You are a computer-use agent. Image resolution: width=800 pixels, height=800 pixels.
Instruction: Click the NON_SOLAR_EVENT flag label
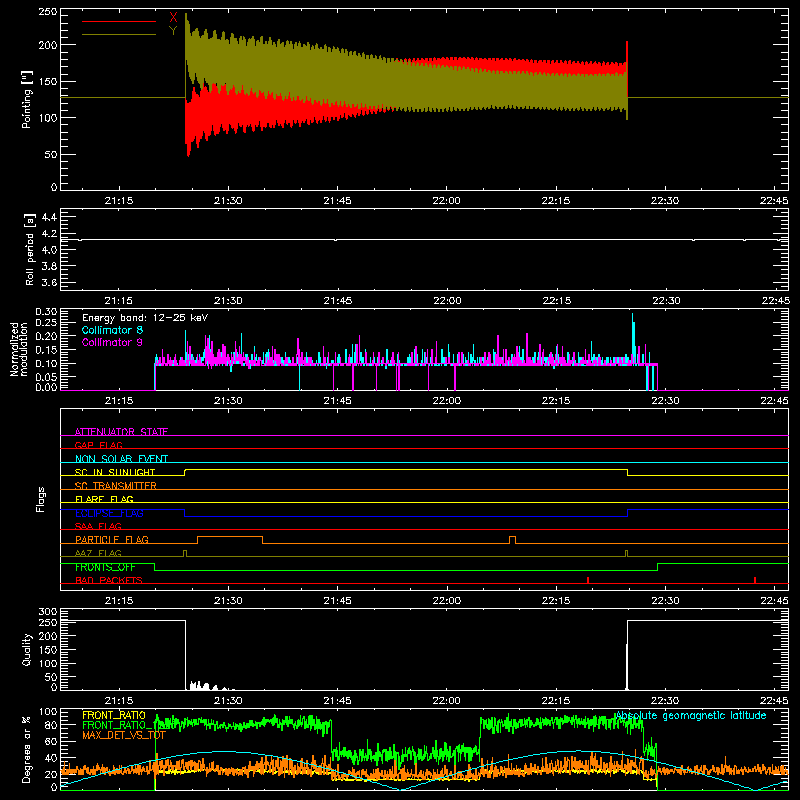121,459
